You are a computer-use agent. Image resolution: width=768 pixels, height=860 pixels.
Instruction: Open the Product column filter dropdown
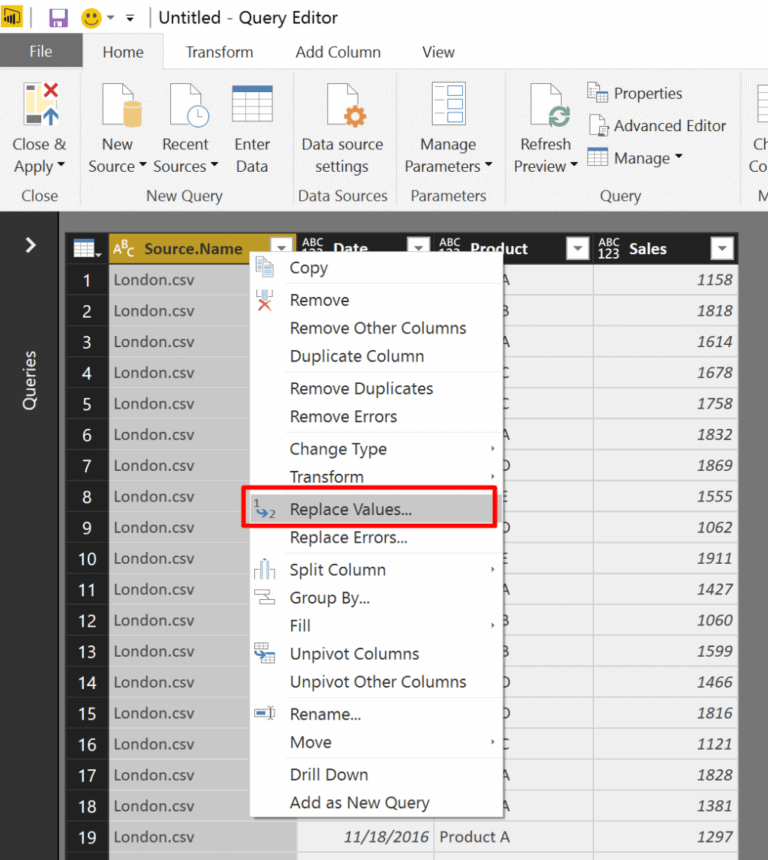click(577, 249)
